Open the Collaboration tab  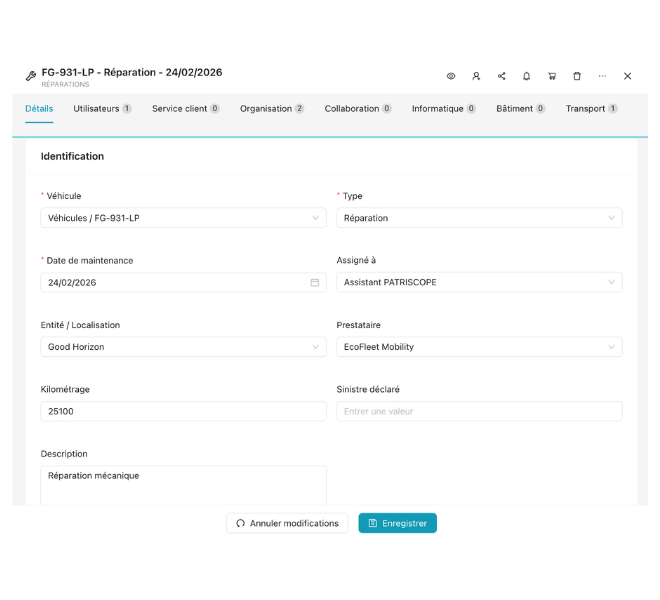[x=358, y=109]
